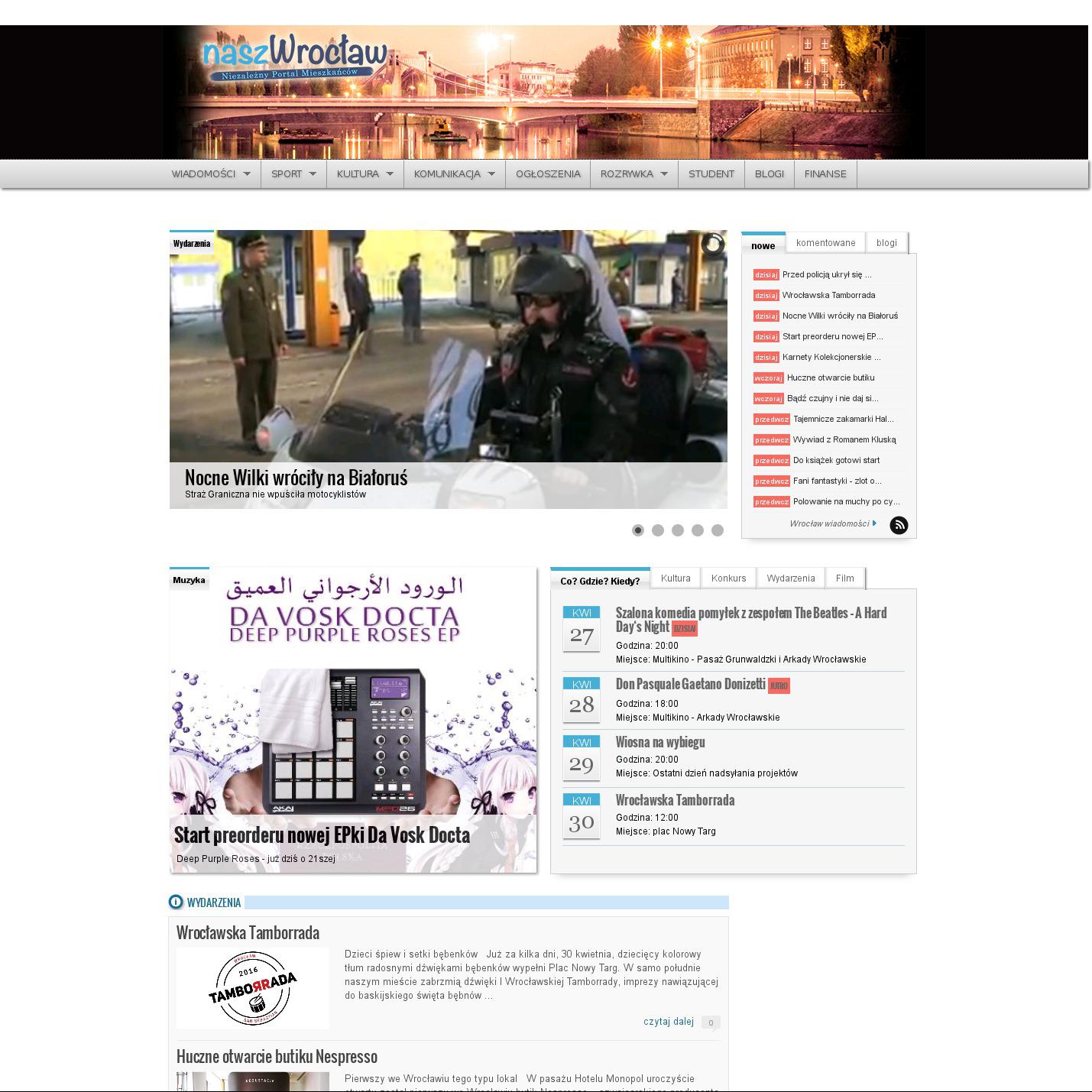Open the KWI 27 calendar date icon
Screen dimensions: 1092x1092
pyautogui.click(x=581, y=629)
